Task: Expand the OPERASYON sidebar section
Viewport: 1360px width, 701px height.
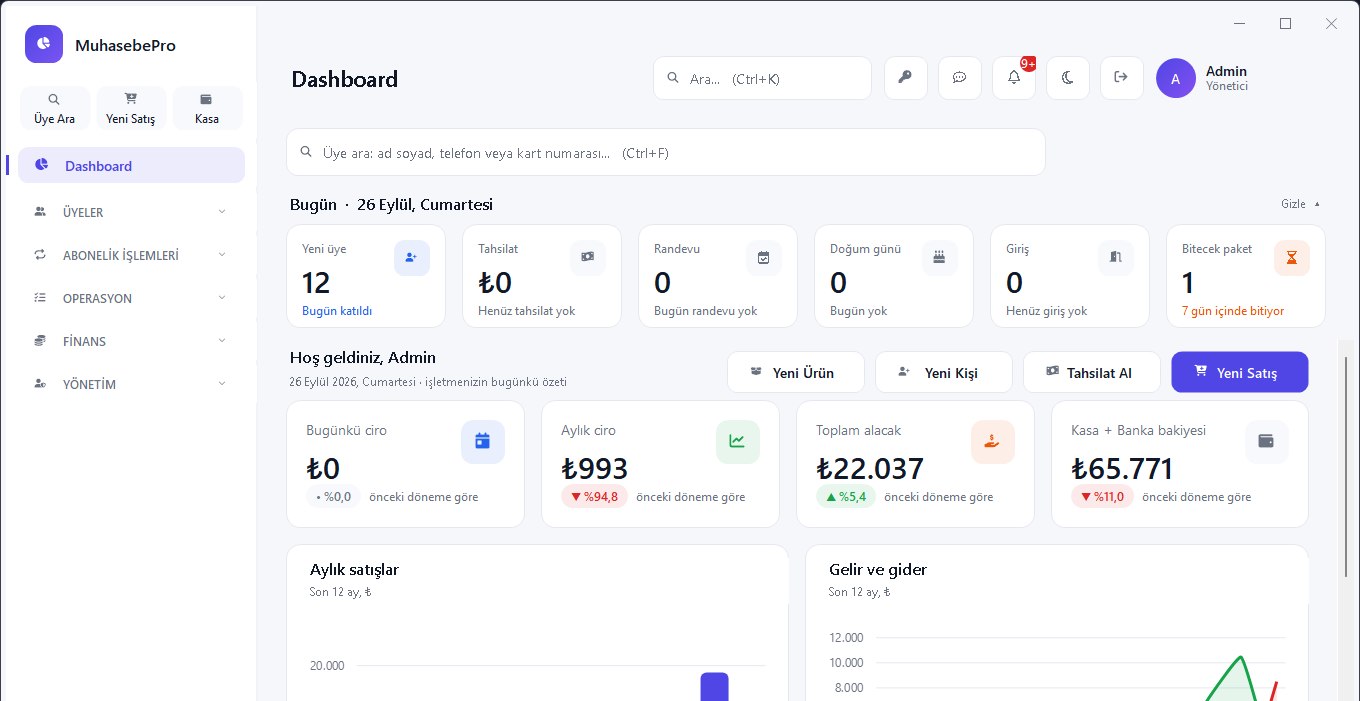Action: click(131, 298)
